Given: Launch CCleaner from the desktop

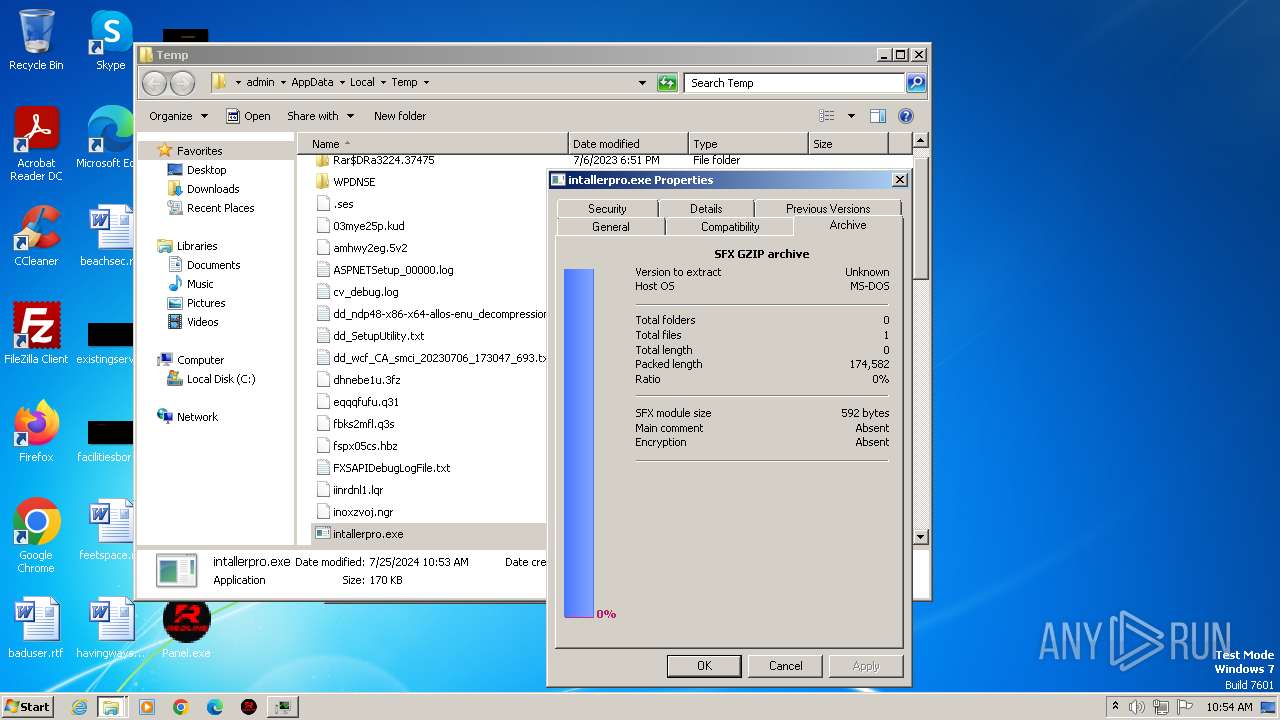Looking at the screenshot, I should coord(36,236).
